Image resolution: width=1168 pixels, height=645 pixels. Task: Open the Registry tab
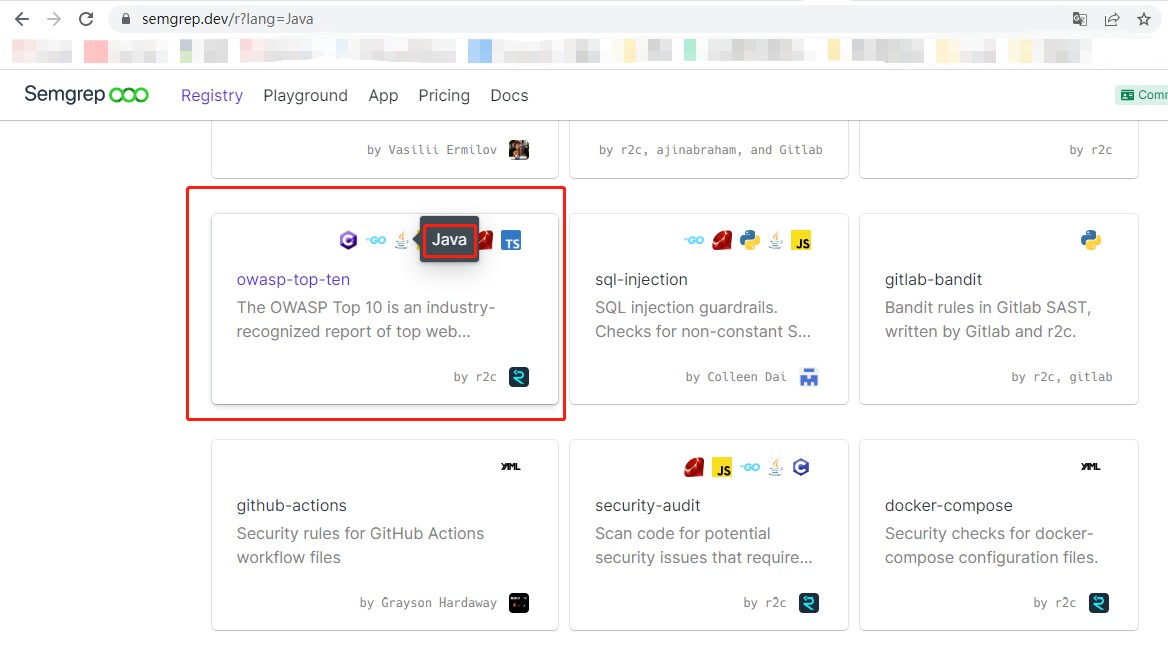pyautogui.click(x=212, y=95)
